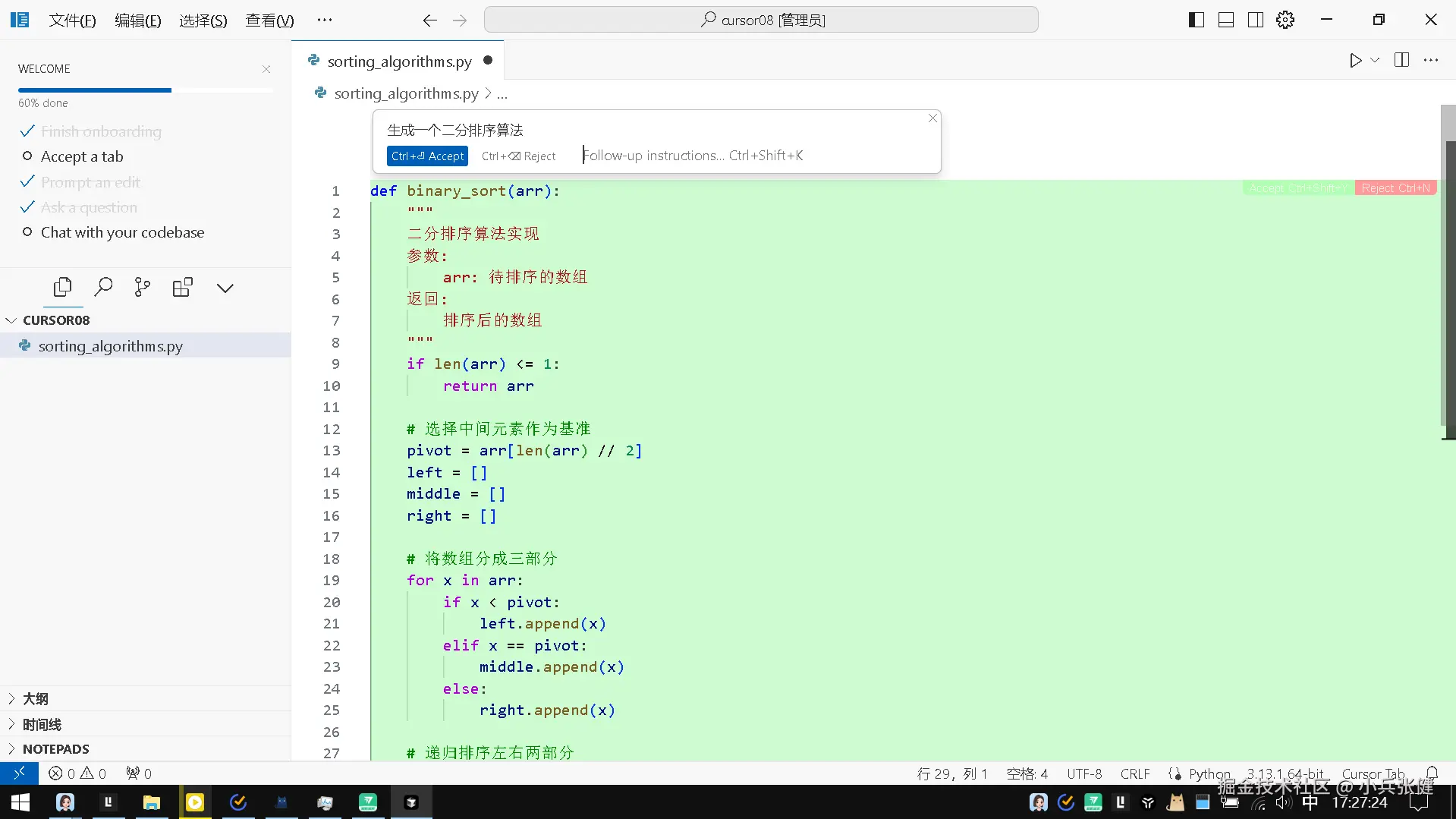Open run options dropdown arrow
Screen dimensions: 1456x819
click(x=1375, y=60)
